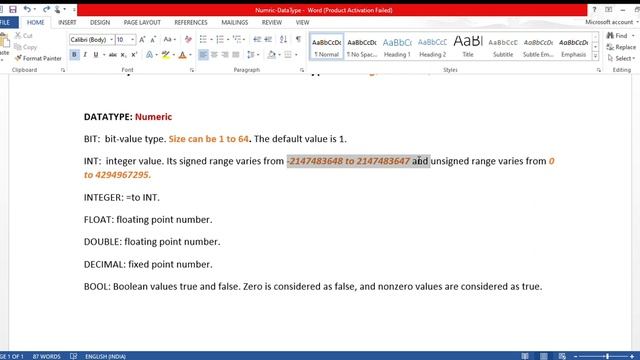Open the Calibri (Body) font name dropdown
640x360 pixels.
pos(111,40)
